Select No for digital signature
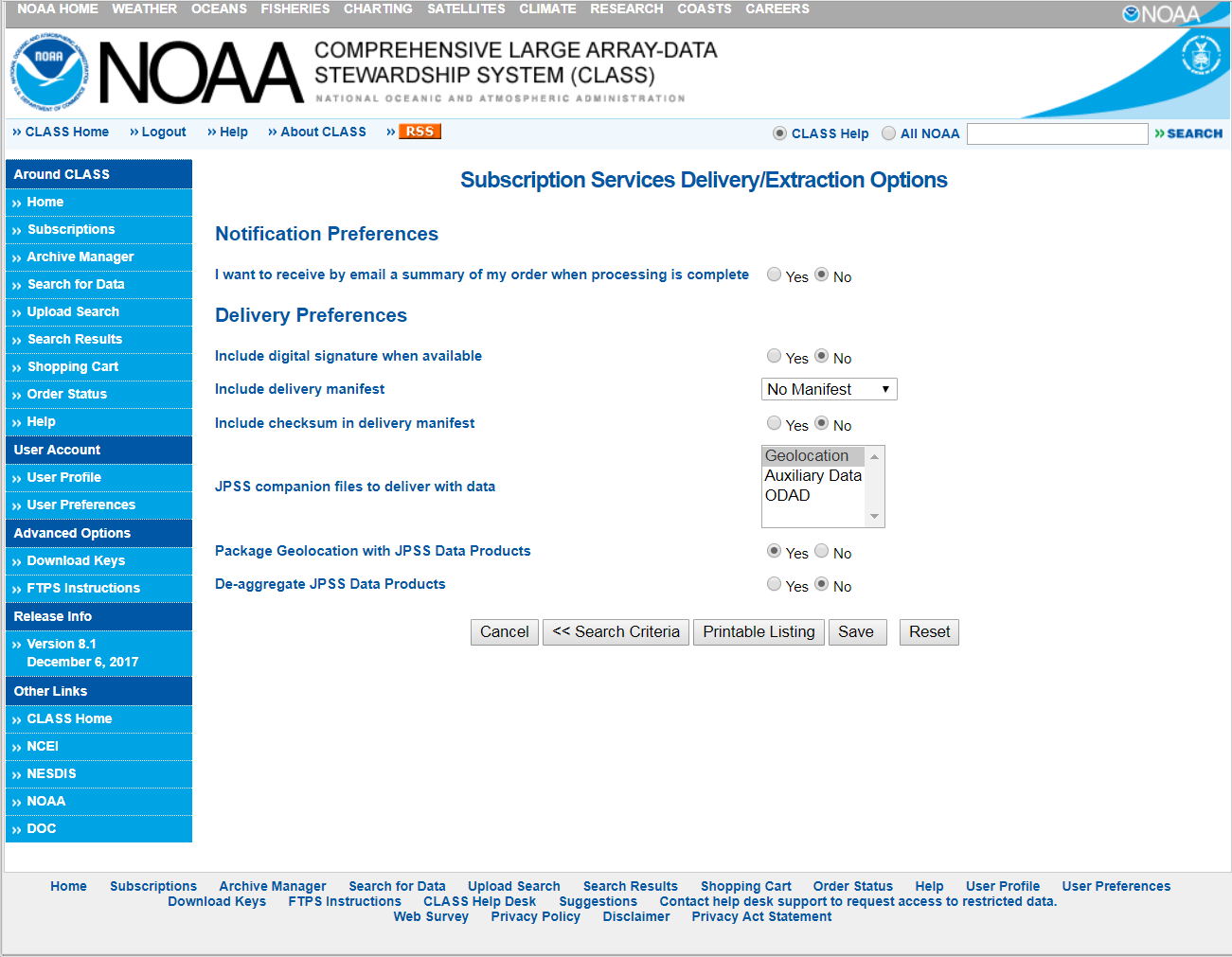 coord(822,356)
